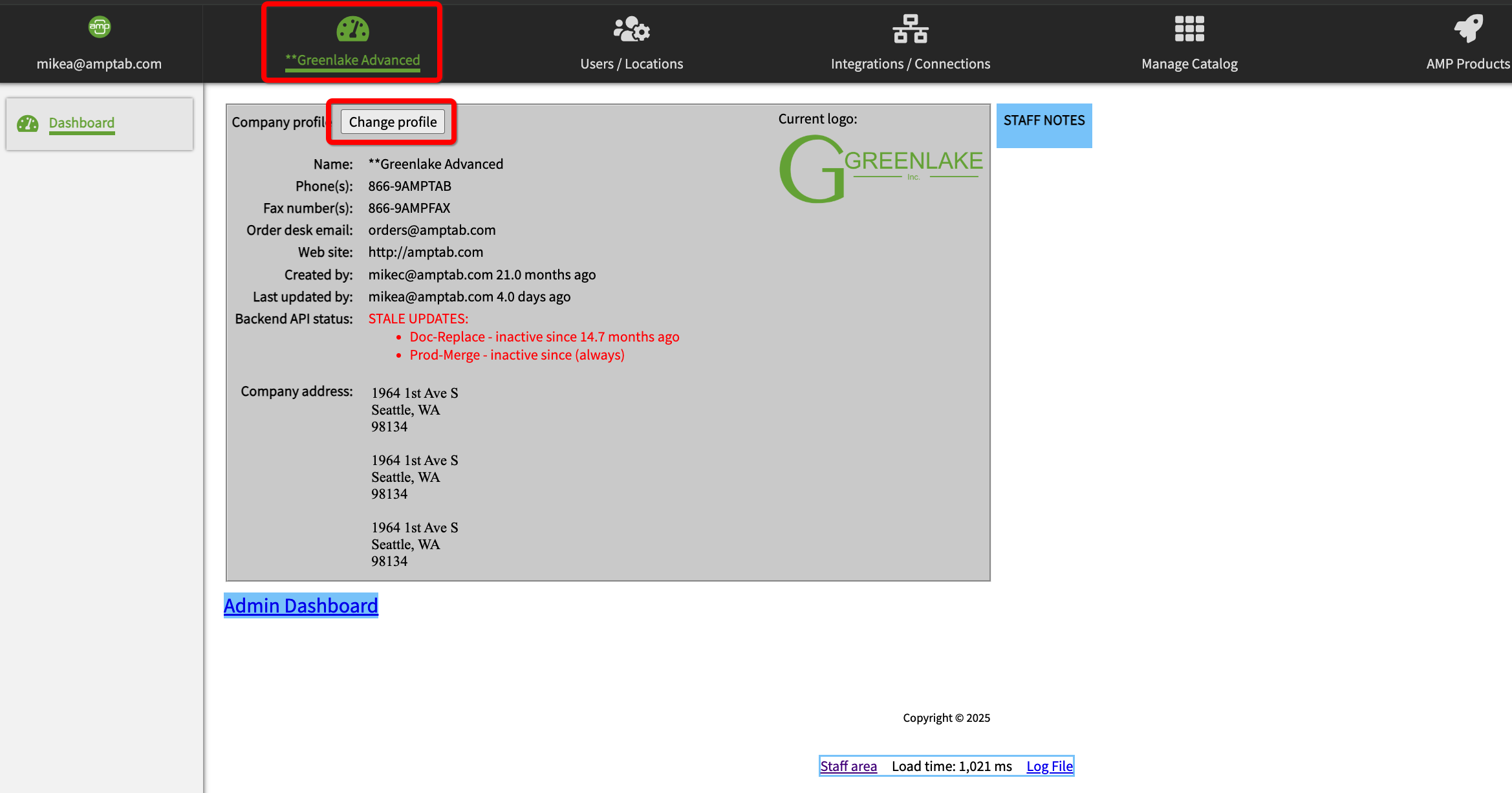This screenshot has height=793, width=1512.
Task: Select the Dashboard sidebar link
Action: pos(81,123)
